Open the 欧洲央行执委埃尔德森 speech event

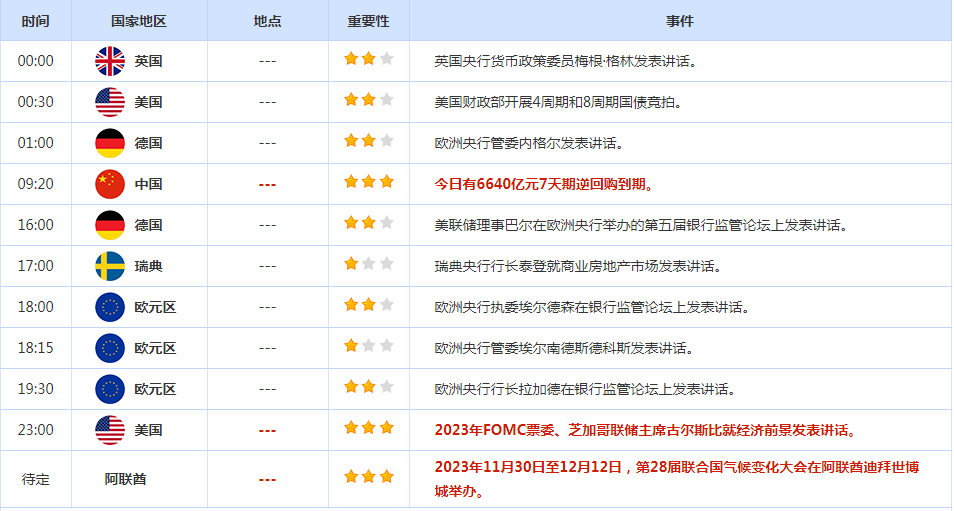click(592, 307)
